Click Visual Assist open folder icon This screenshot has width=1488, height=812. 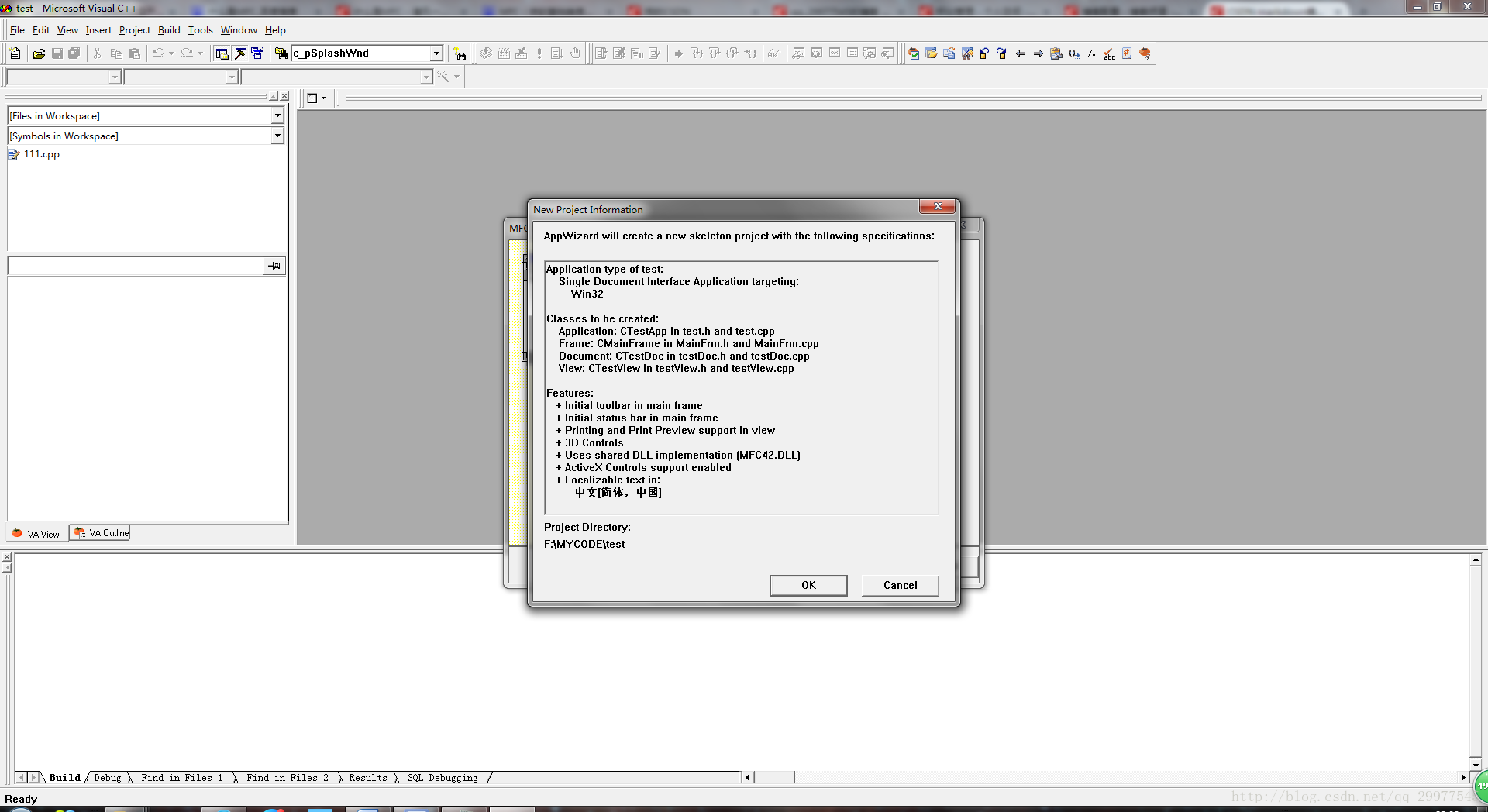pyautogui.click(x=932, y=53)
